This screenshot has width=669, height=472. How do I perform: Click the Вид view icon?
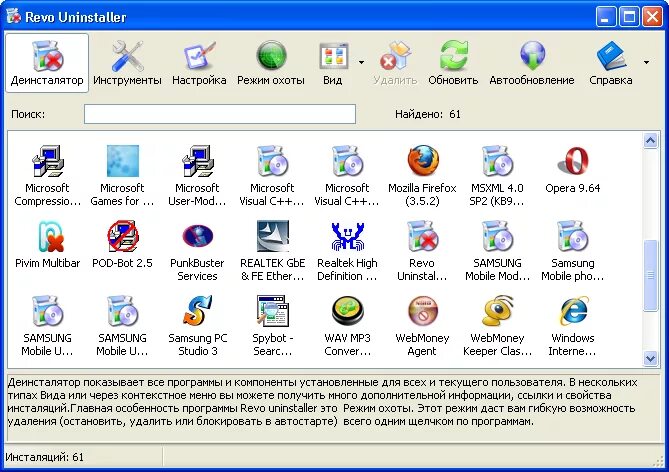coord(333,63)
